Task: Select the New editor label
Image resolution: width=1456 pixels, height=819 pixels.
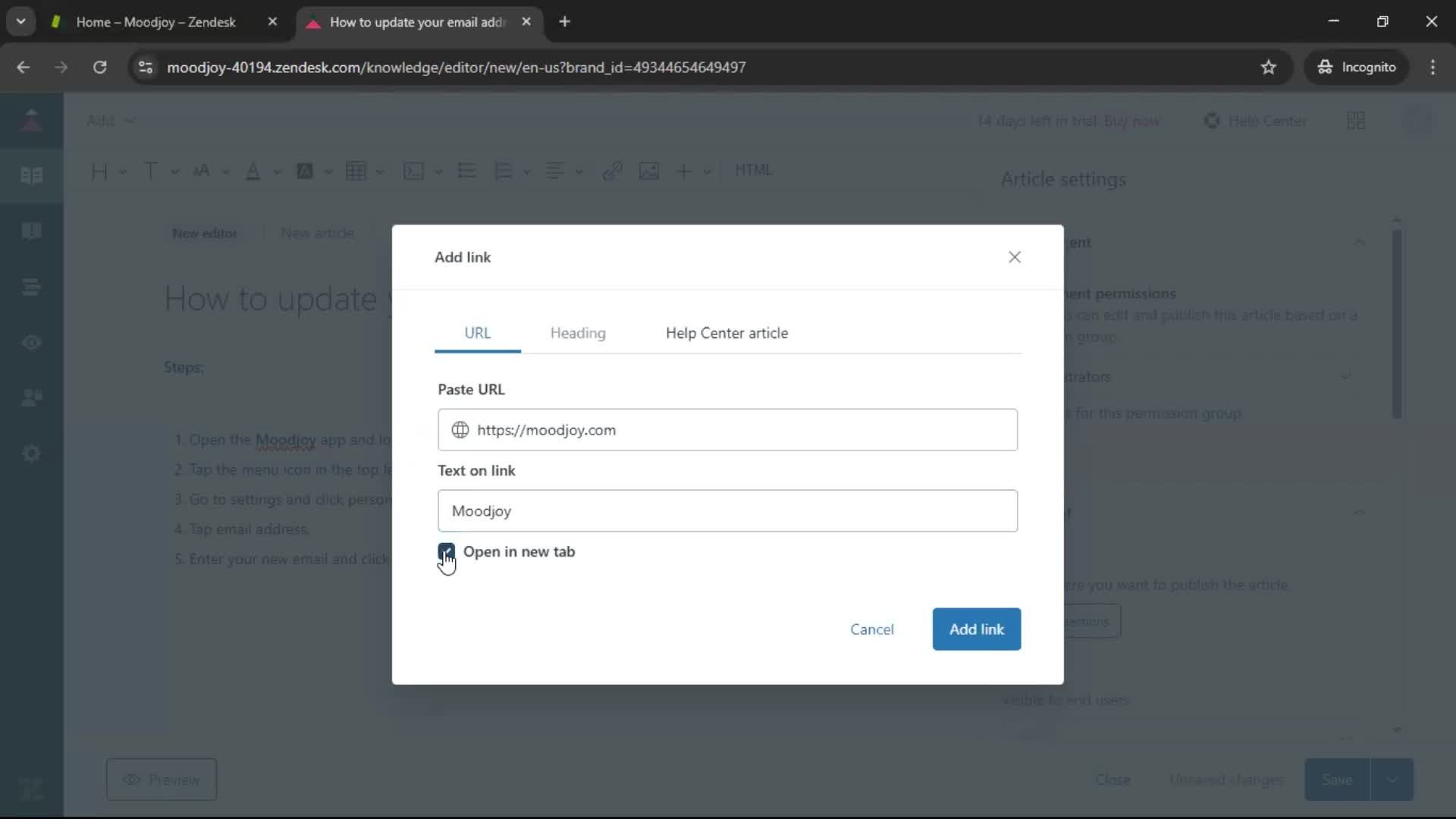Action: [204, 234]
